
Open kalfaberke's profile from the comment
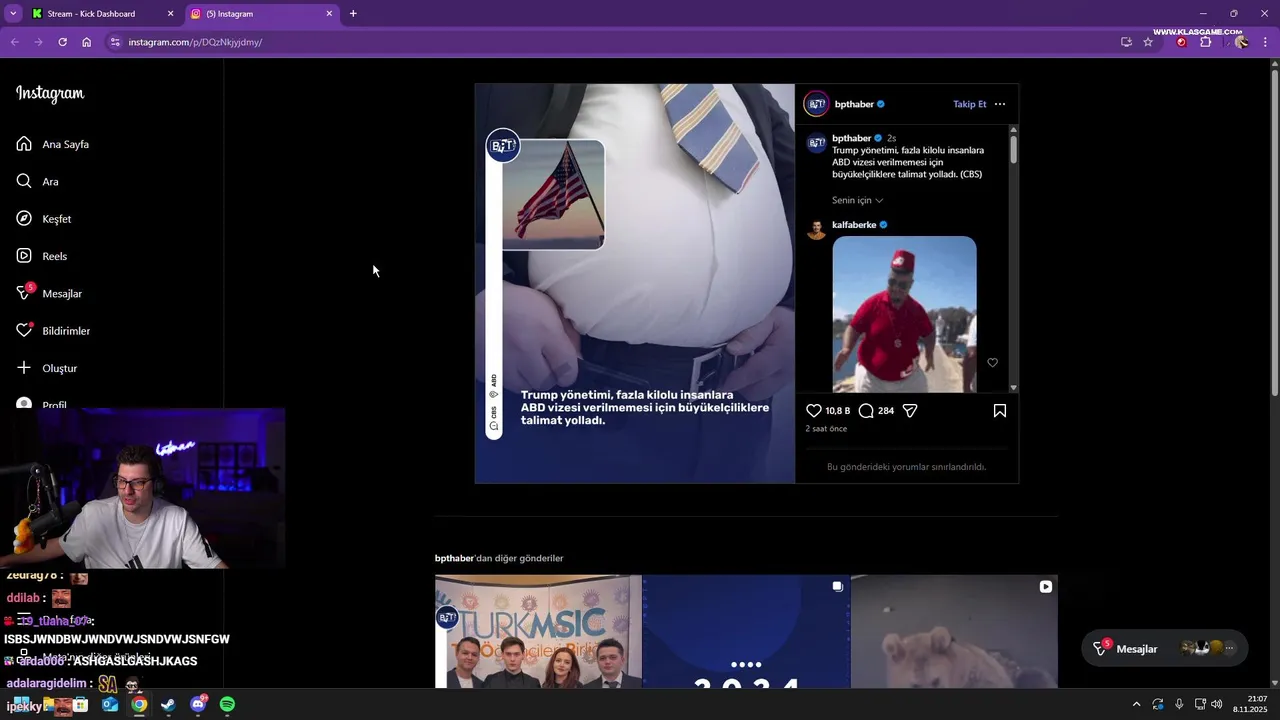pos(854,225)
